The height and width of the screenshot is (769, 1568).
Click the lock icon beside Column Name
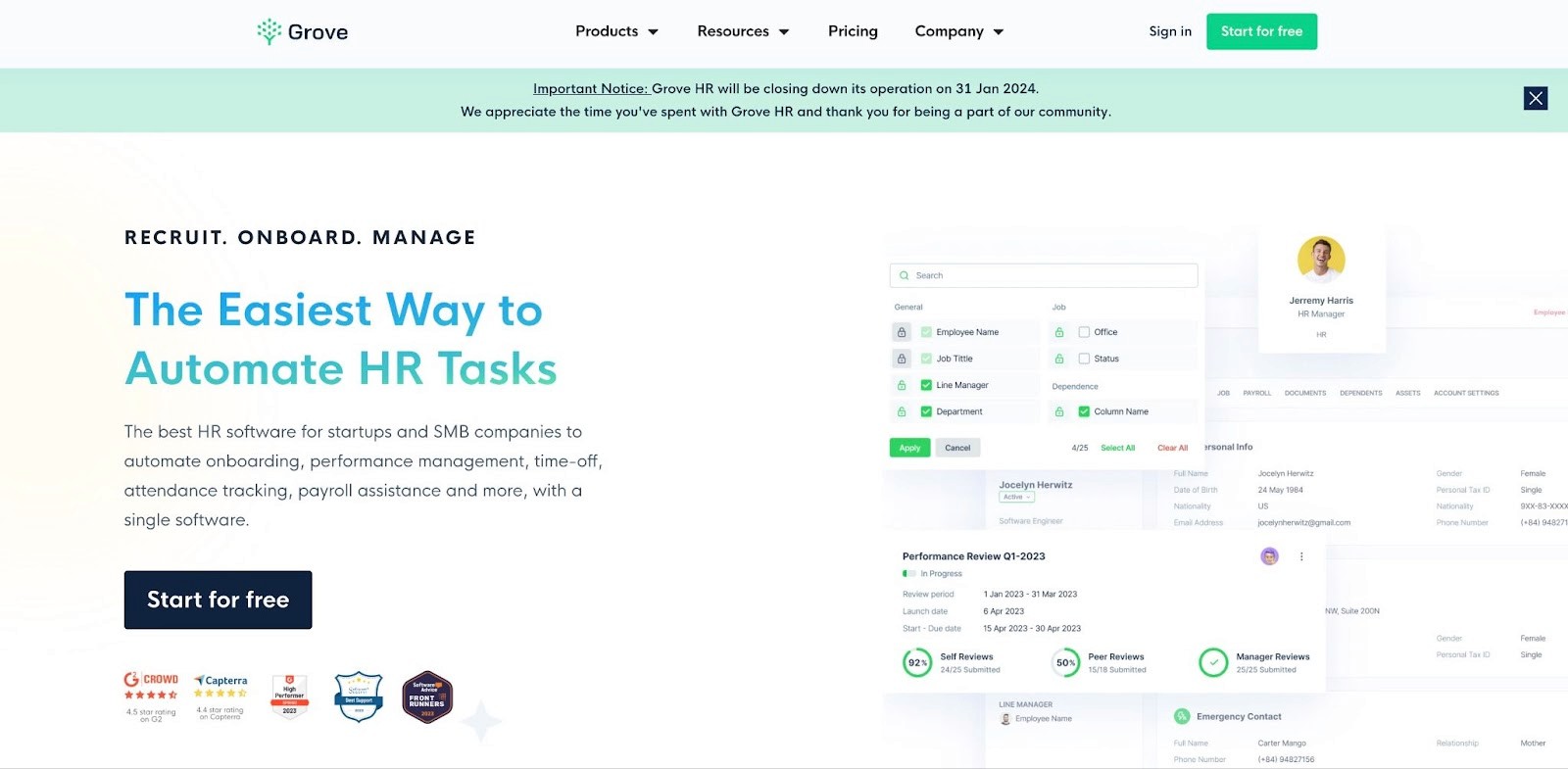(1059, 411)
